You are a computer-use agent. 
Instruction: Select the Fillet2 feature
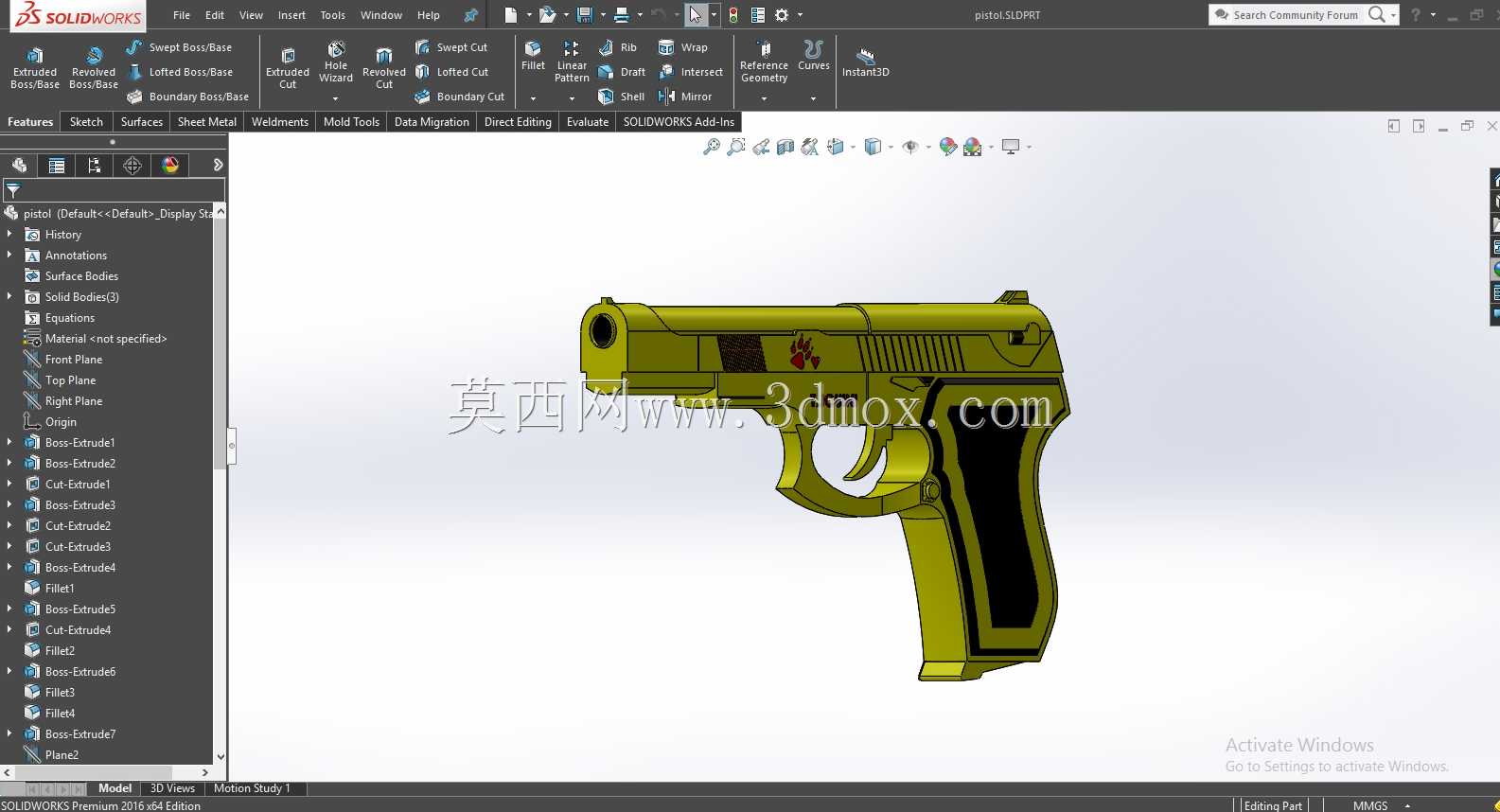coord(49,651)
